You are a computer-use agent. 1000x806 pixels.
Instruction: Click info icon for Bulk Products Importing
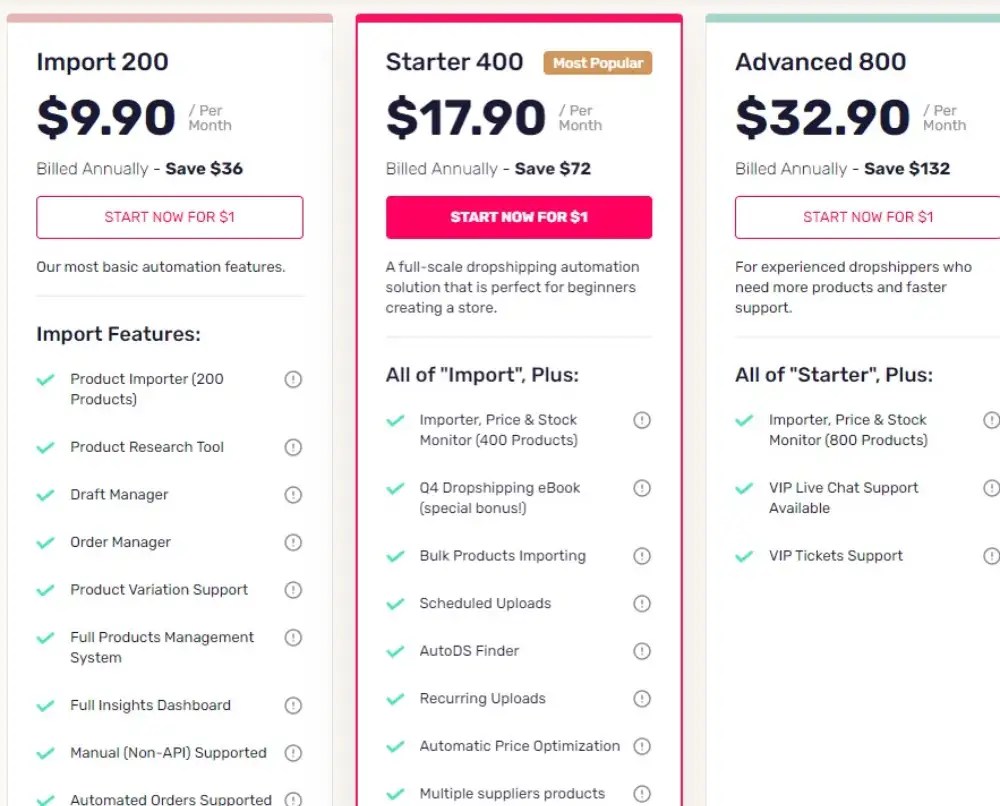642,556
